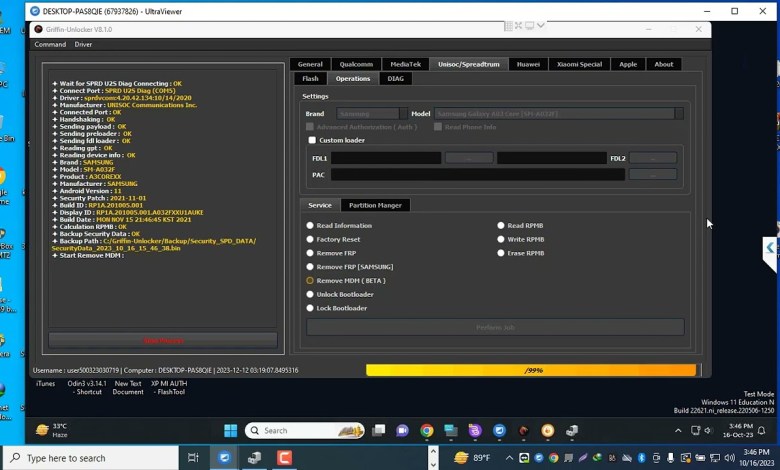Click the FDL2 file path field
Screen dimensions: 780x470
pyautogui.click(x=552, y=158)
